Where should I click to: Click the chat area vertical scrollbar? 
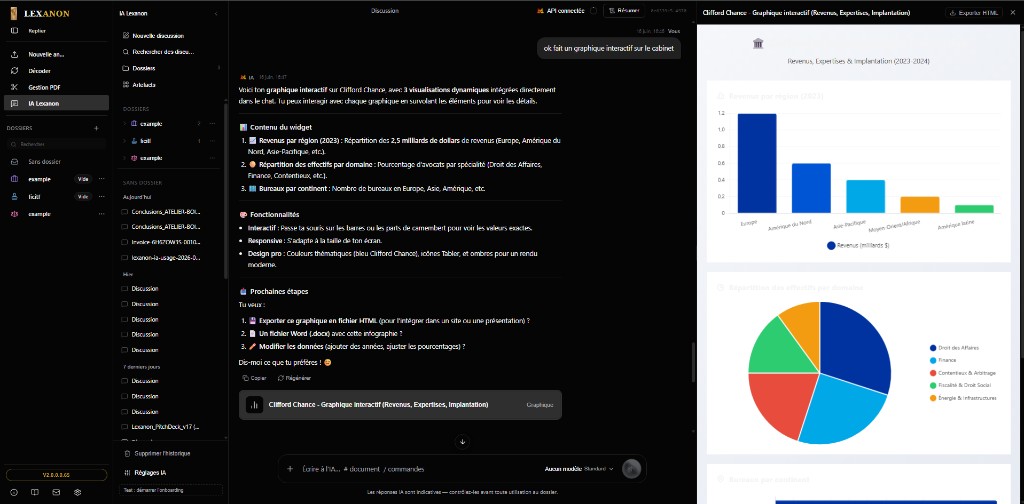pyautogui.click(x=692, y=362)
